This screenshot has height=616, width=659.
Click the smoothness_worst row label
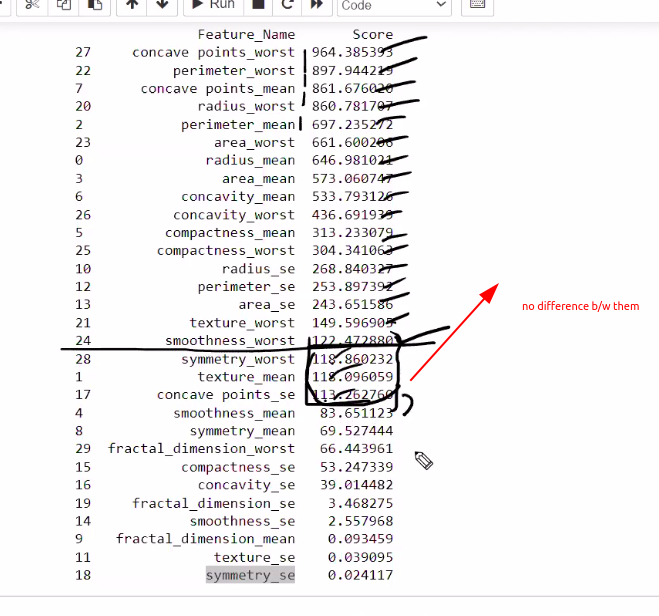pyautogui.click(x=230, y=341)
